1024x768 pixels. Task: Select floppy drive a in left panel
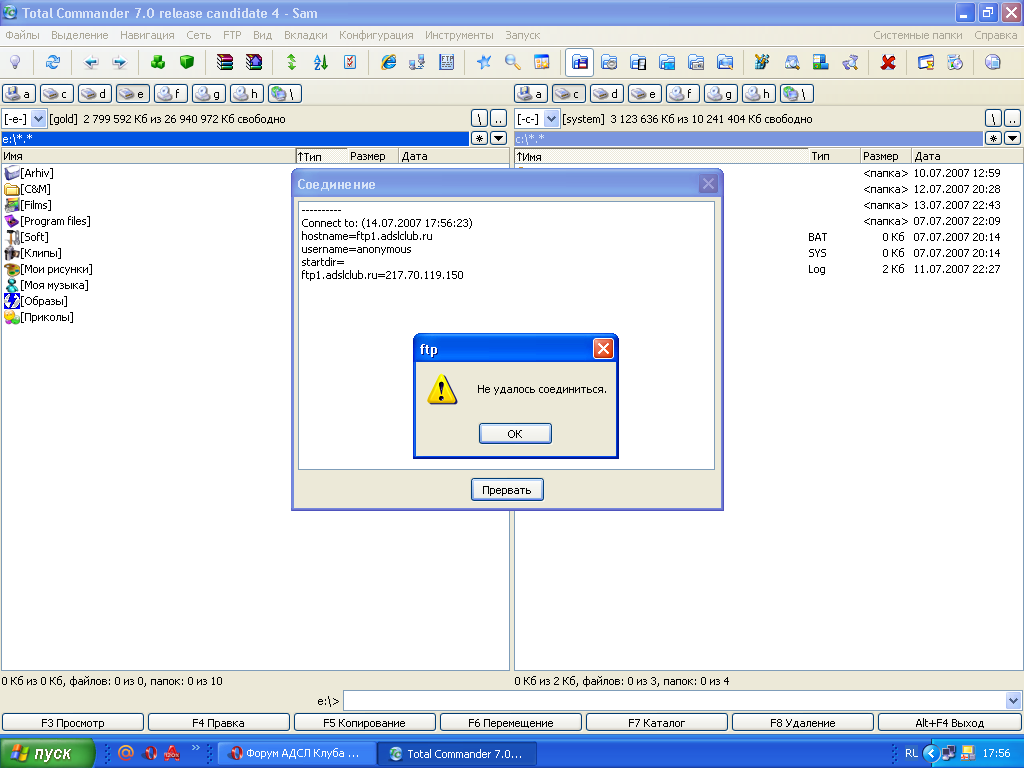point(18,94)
